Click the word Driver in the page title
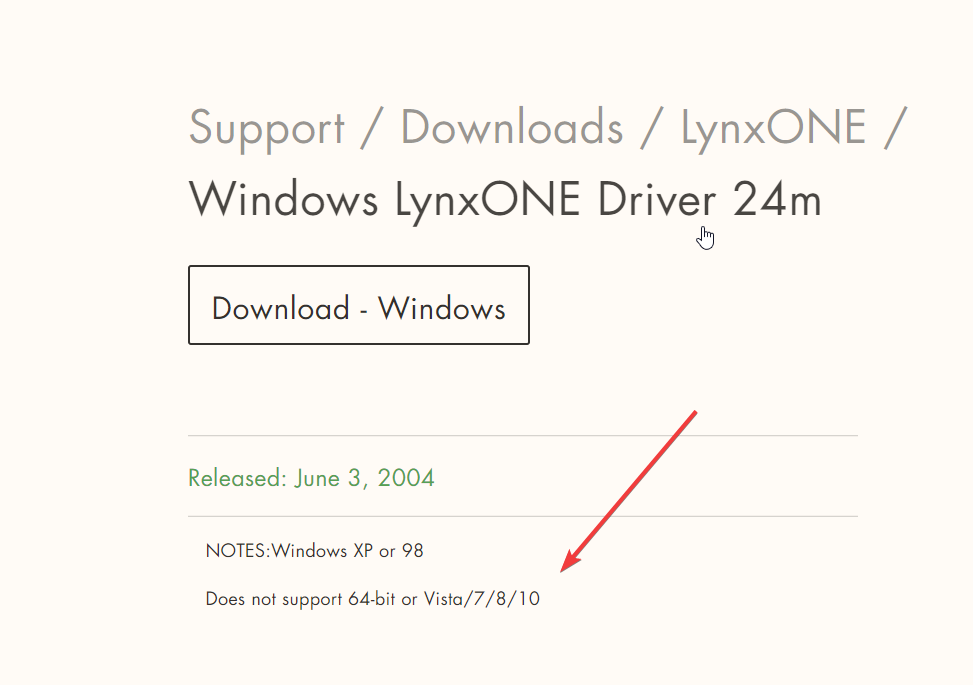 tap(657, 199)
